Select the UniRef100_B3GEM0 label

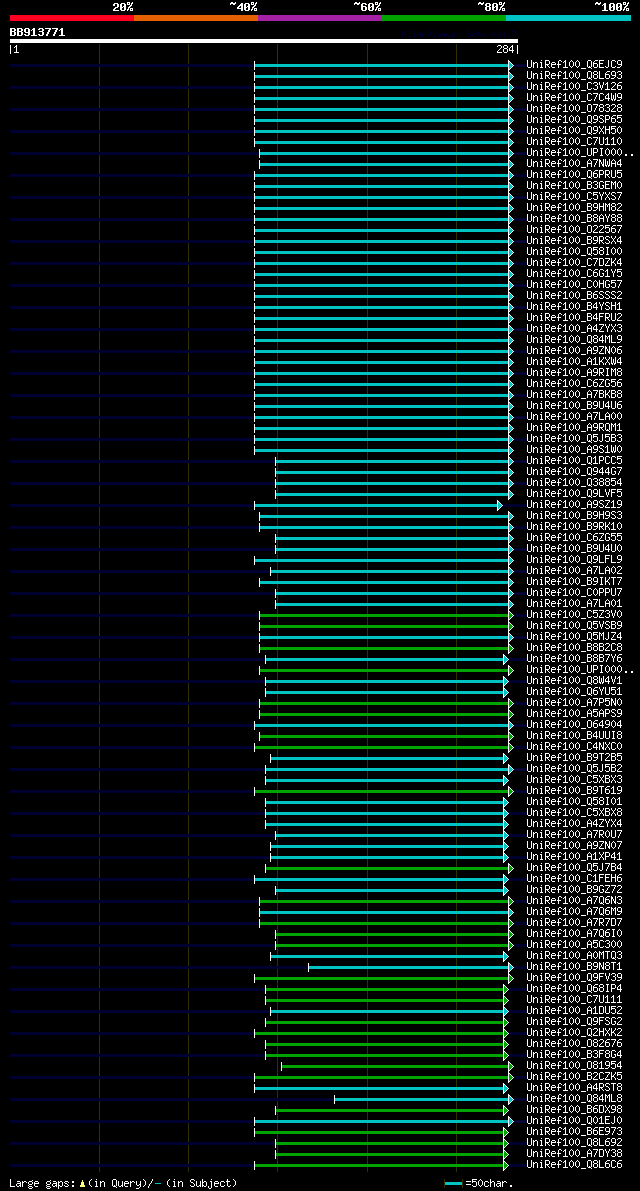(574, 185)
